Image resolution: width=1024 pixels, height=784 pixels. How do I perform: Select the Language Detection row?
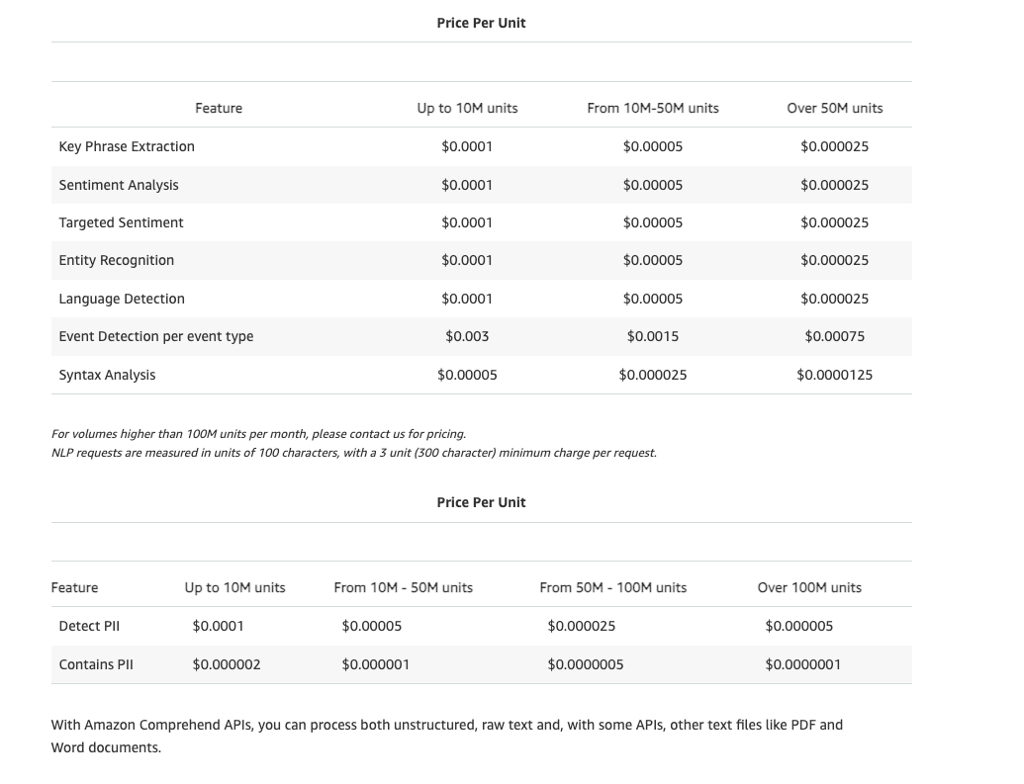tap(121, 298)
